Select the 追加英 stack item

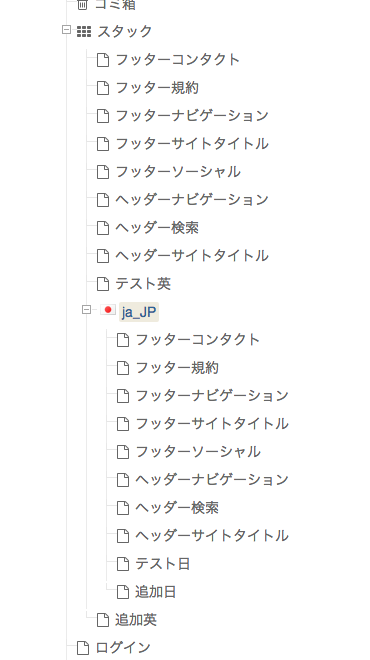[136, 620]
